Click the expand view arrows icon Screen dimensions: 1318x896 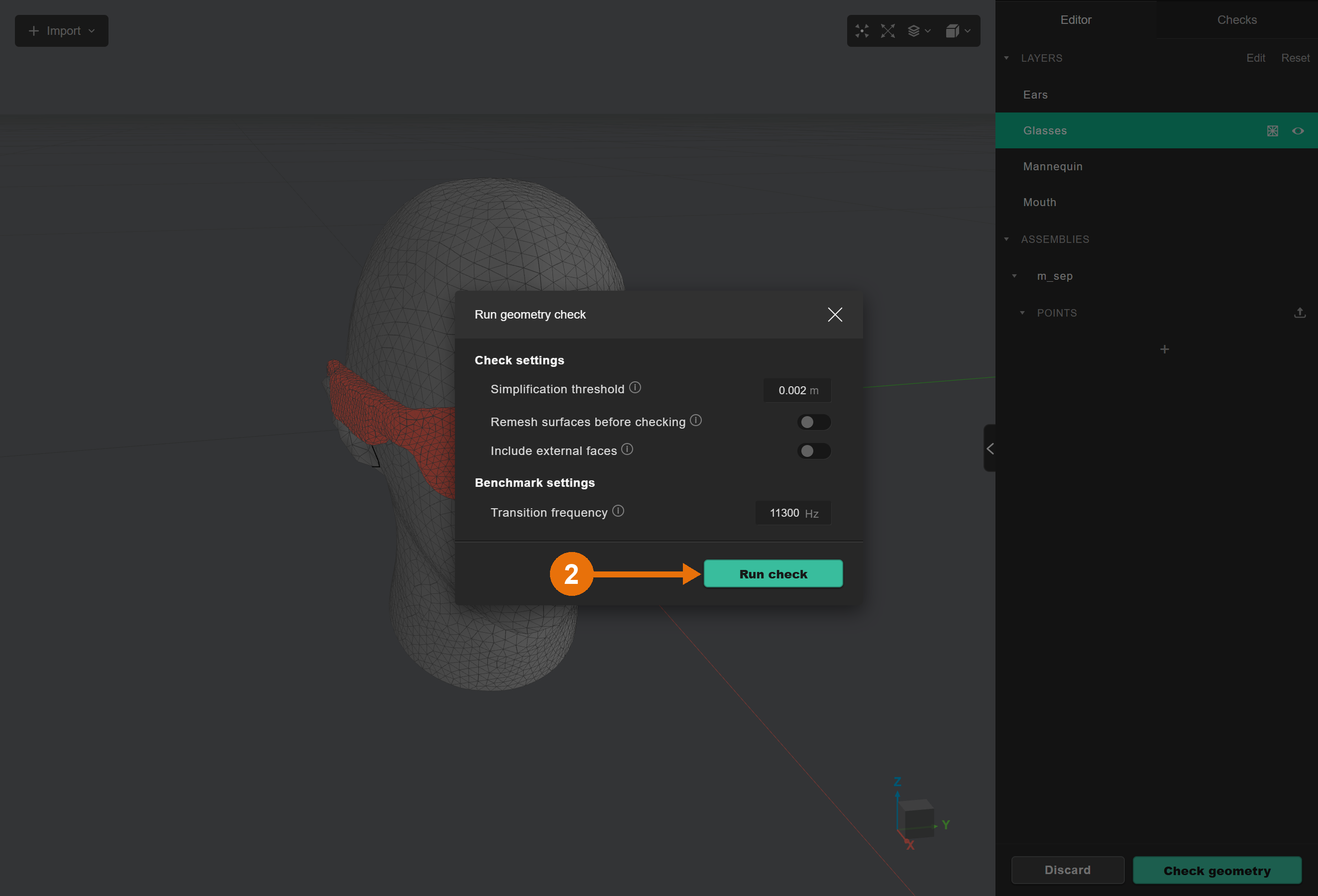coord(887,31)
